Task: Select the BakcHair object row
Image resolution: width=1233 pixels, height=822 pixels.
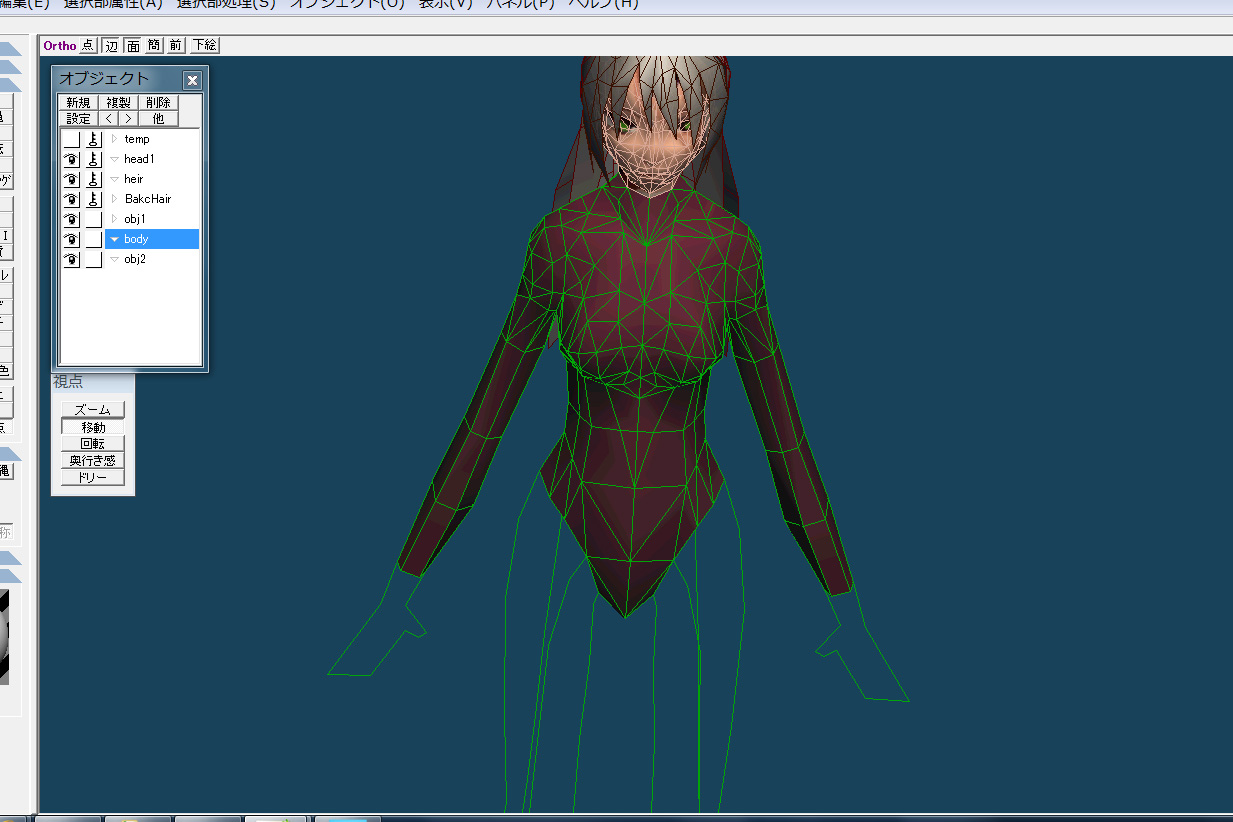Action: (152, 199)
